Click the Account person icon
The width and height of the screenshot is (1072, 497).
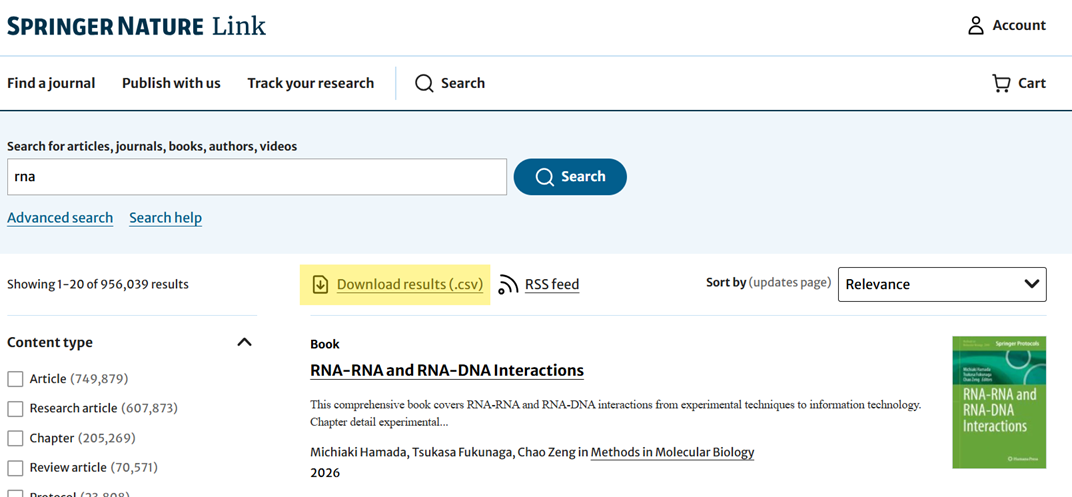click(x=976, y=26)
